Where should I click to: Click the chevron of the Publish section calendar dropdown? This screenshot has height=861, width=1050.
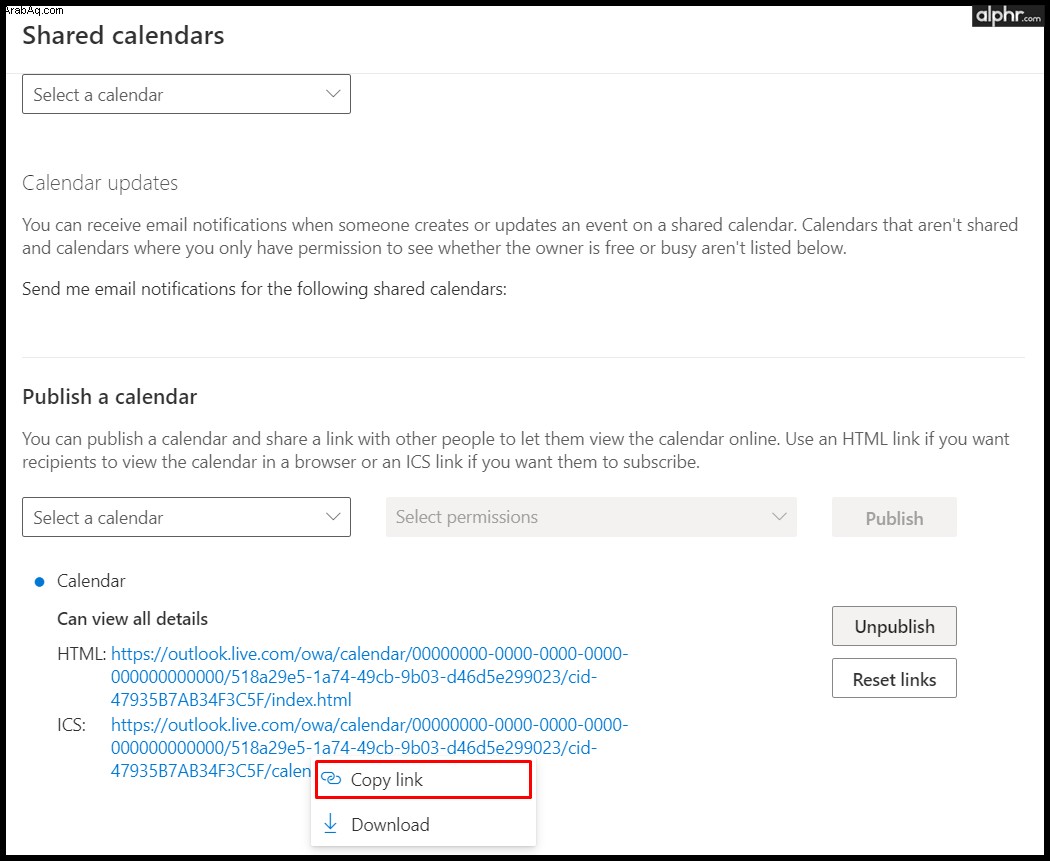coord(333,517)
